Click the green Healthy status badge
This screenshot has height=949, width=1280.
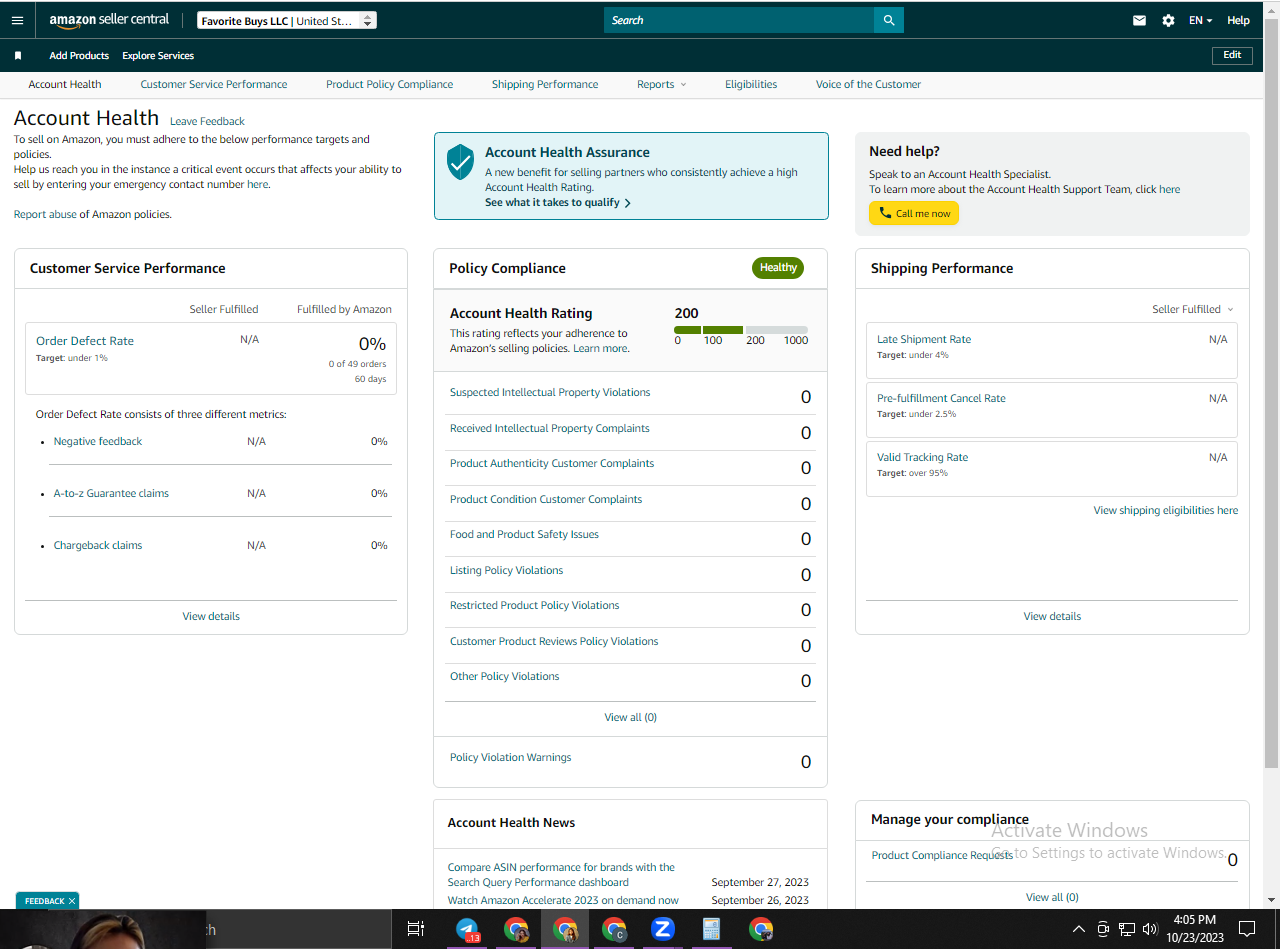pyautogui.click(x=778, y=268)
